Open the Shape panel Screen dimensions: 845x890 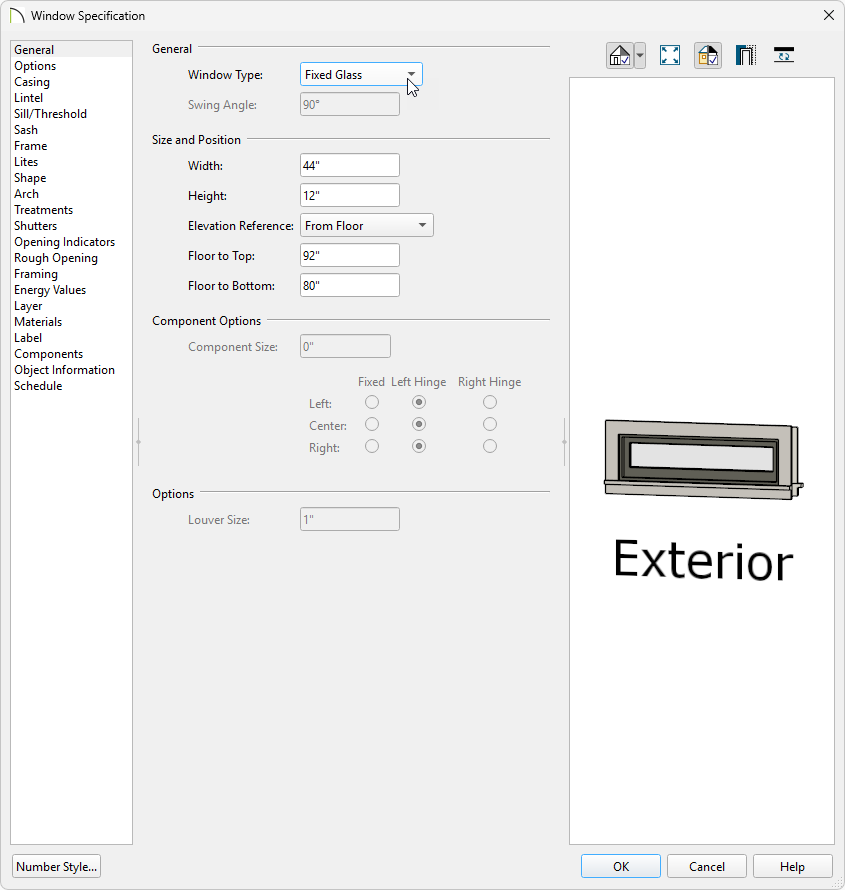[x=72, y=178]
